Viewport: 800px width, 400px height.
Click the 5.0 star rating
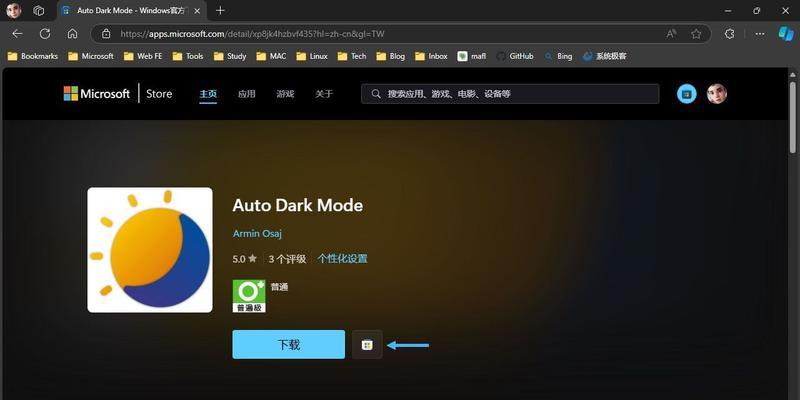pos(244,259)
